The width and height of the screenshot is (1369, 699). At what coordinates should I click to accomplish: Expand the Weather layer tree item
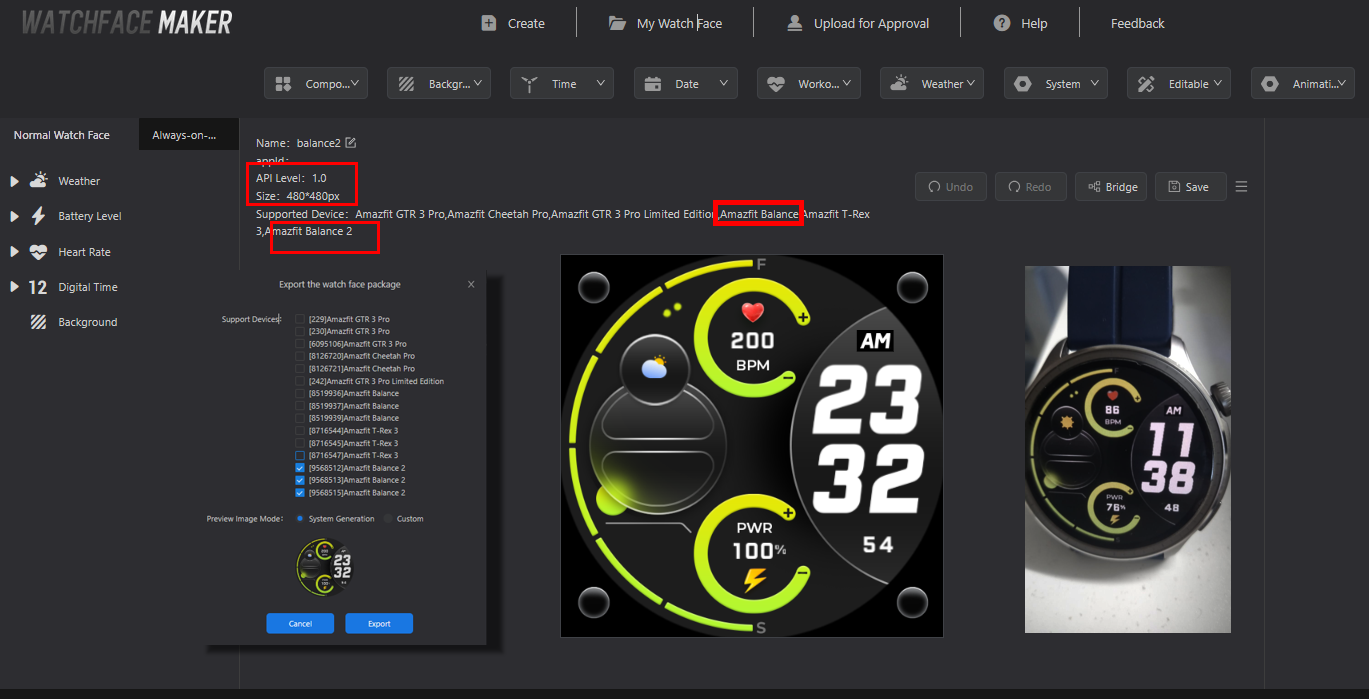click(x=14, y=181)
